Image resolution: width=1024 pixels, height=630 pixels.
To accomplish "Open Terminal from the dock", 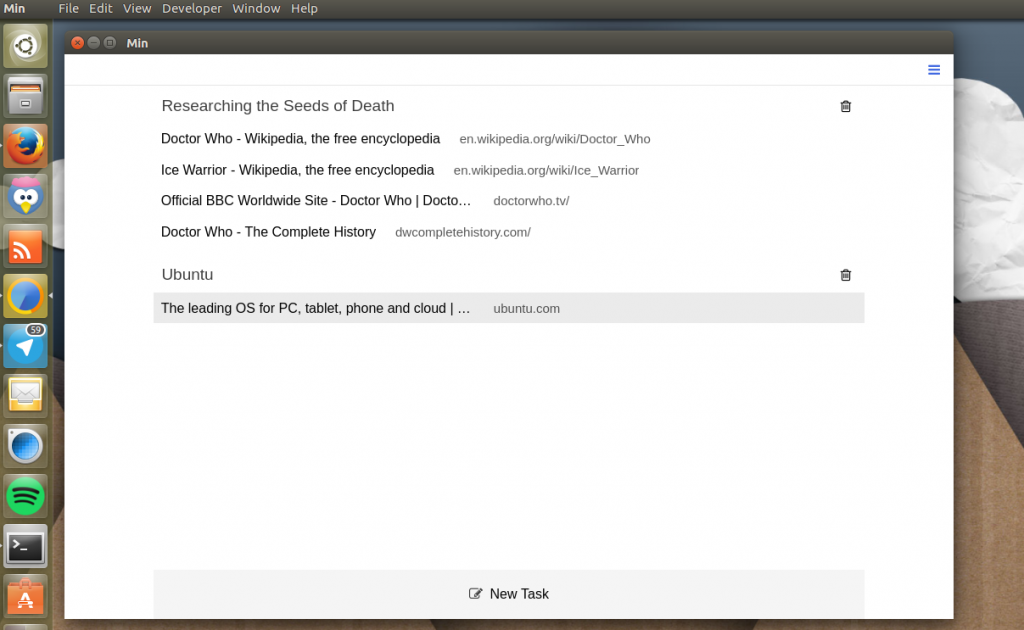I will [25, 546].
